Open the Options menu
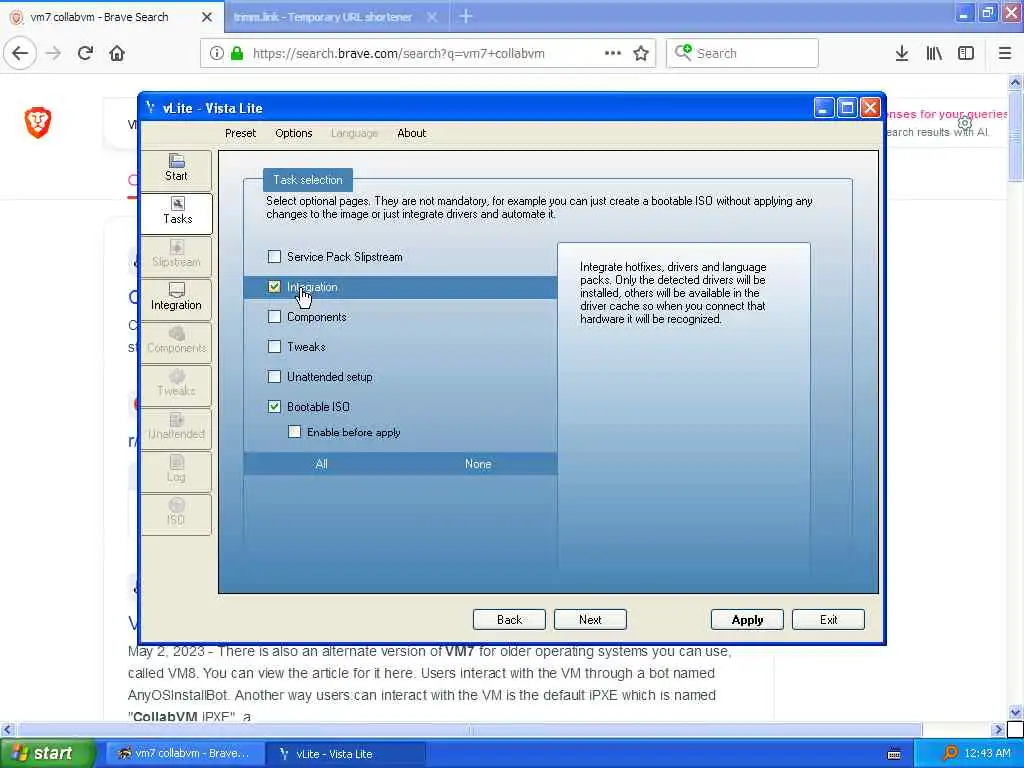 coord(294,133)
